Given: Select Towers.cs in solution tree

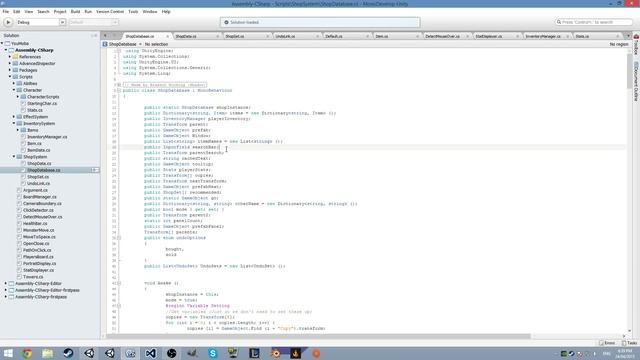Looking at the screenshot, I should [33, 277].
